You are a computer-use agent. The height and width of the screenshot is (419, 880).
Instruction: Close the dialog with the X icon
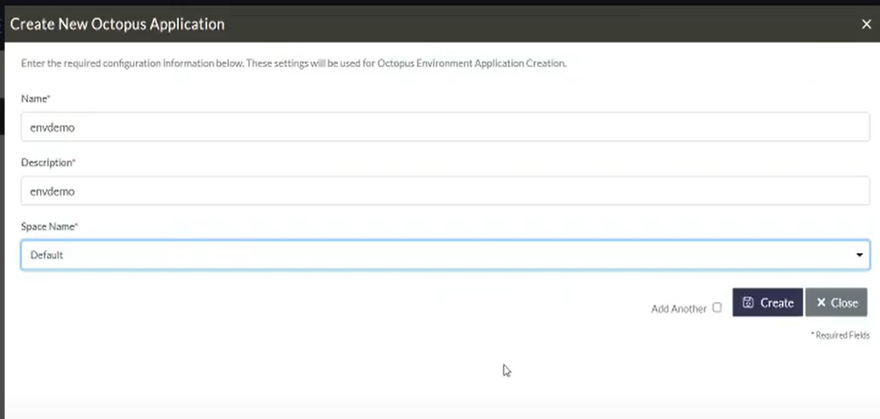(866, 24)
